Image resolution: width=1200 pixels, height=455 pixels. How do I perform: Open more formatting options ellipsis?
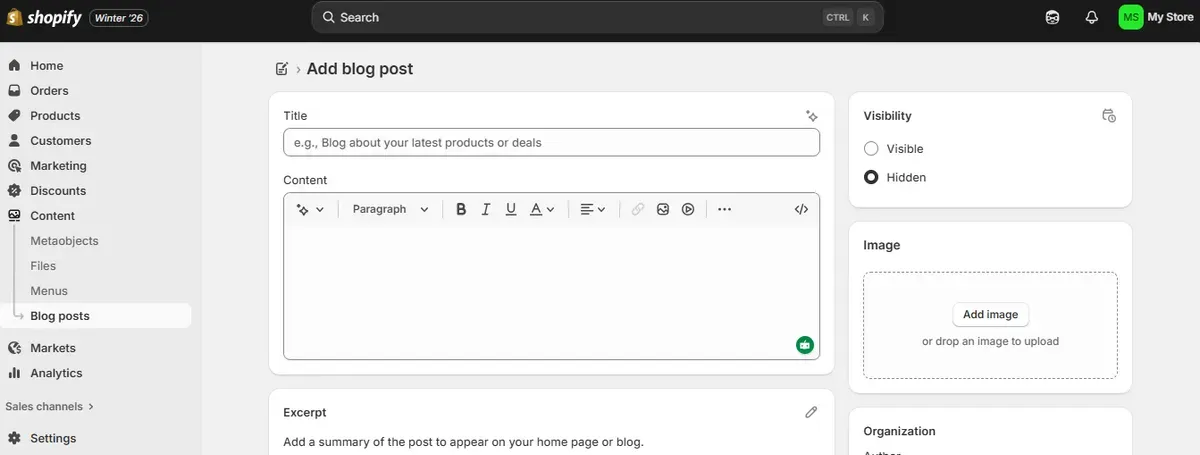(x=725, y=209)
